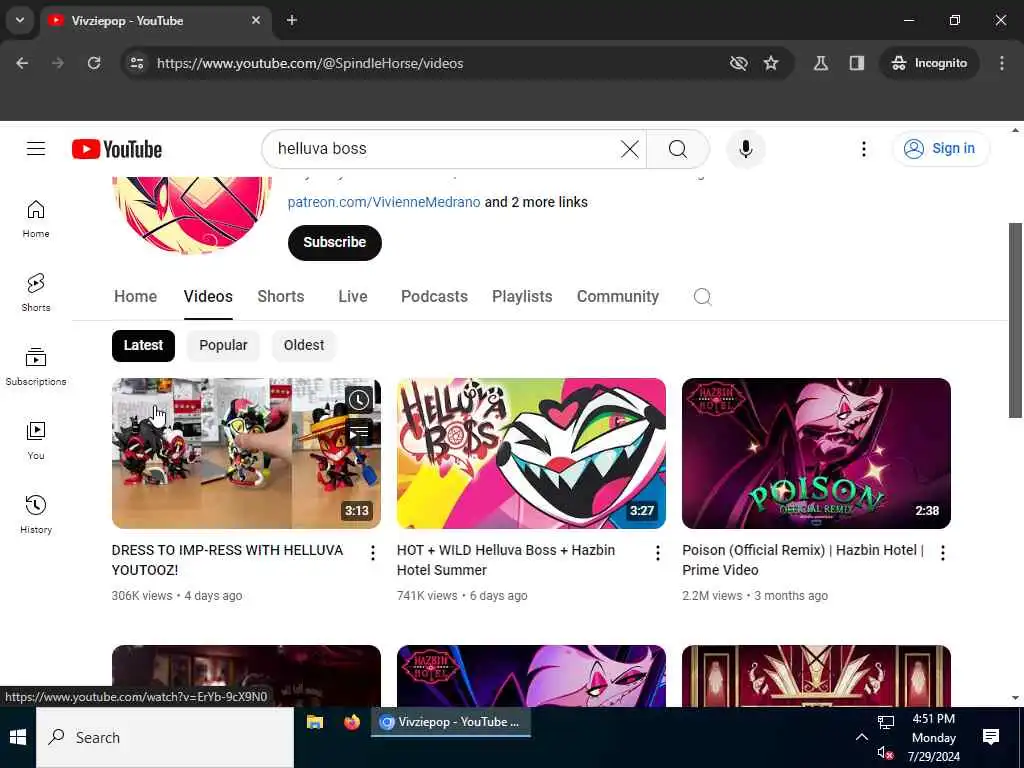This screenshot has width=1024, height=768.
Task: Subscribe to the Vivziepop channel
Action: point(334,242)
